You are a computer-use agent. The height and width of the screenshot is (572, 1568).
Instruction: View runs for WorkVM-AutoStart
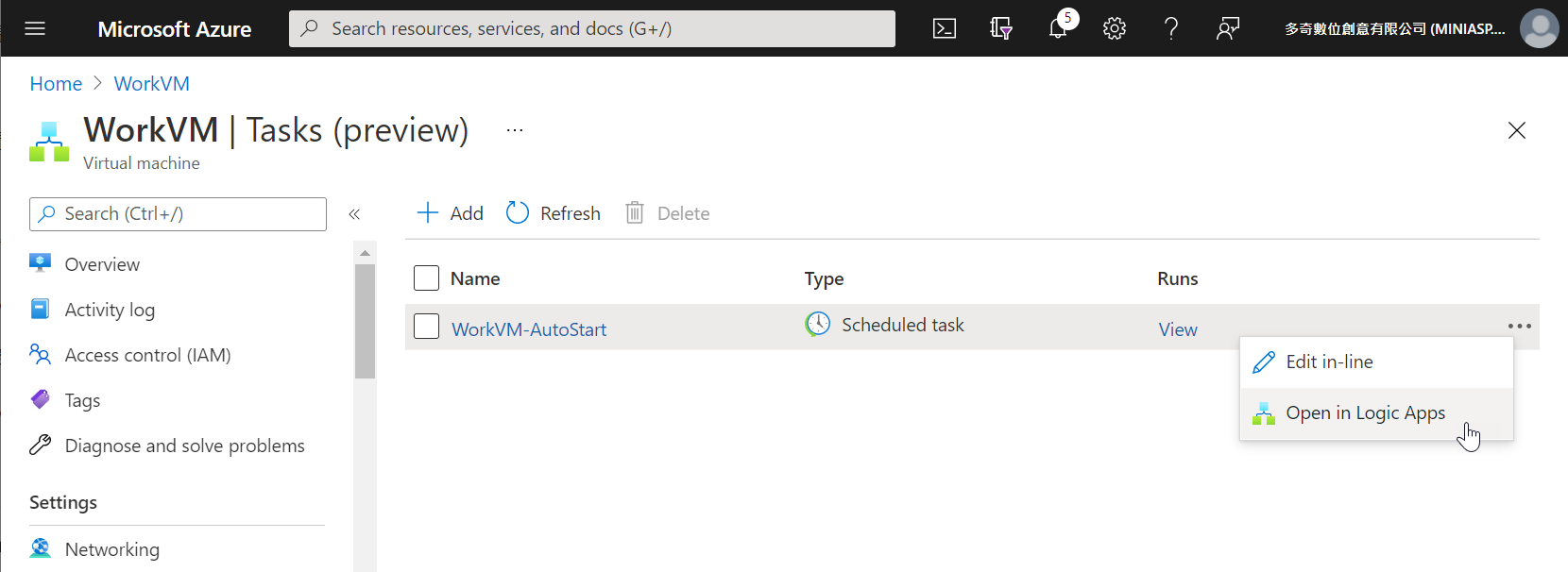pyautogui.click(x=1178, y=329)
